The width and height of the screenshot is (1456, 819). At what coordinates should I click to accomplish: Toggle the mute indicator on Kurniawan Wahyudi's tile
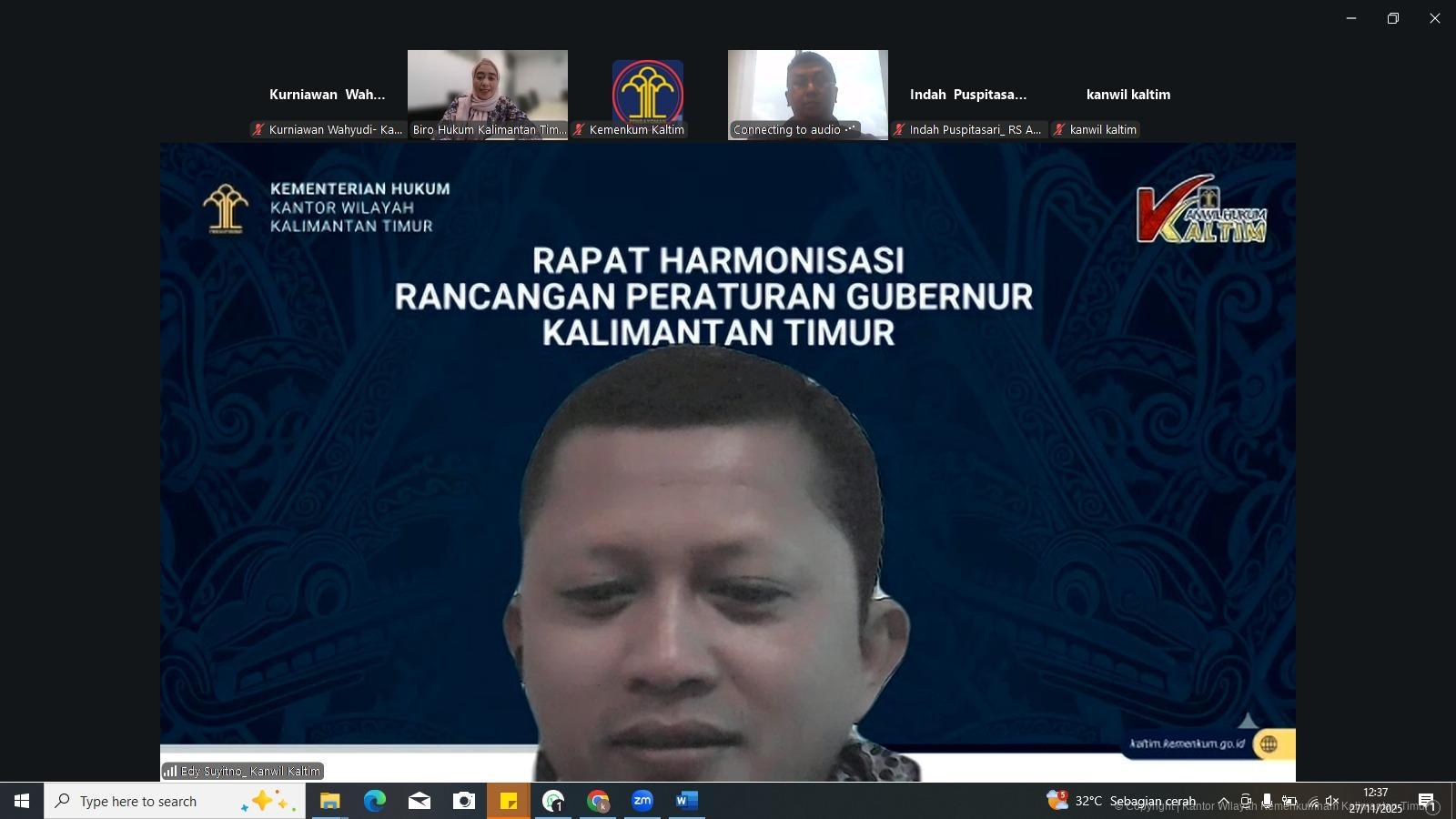[257, 130]
